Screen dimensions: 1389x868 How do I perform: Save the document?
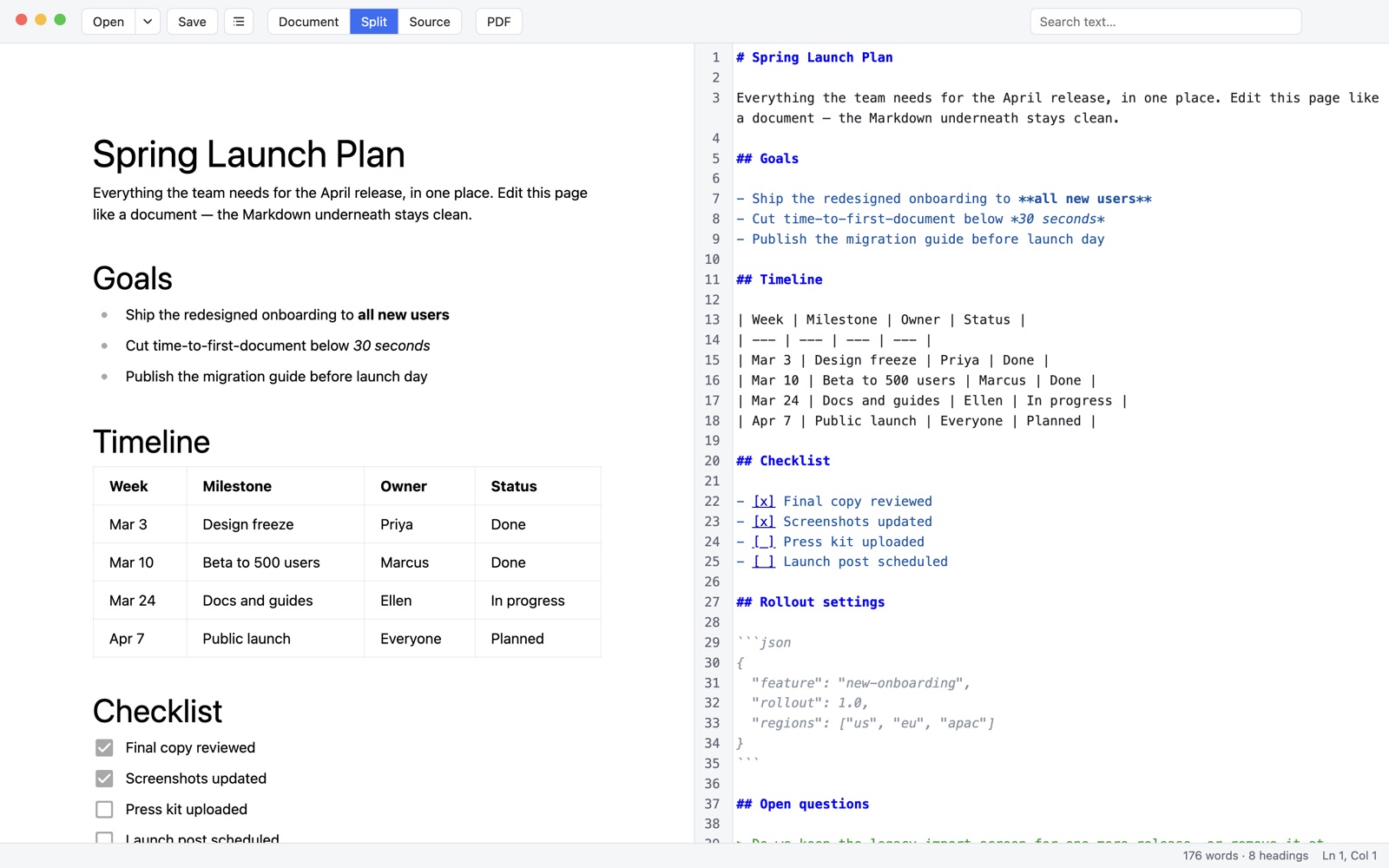(x=192, y=22)
